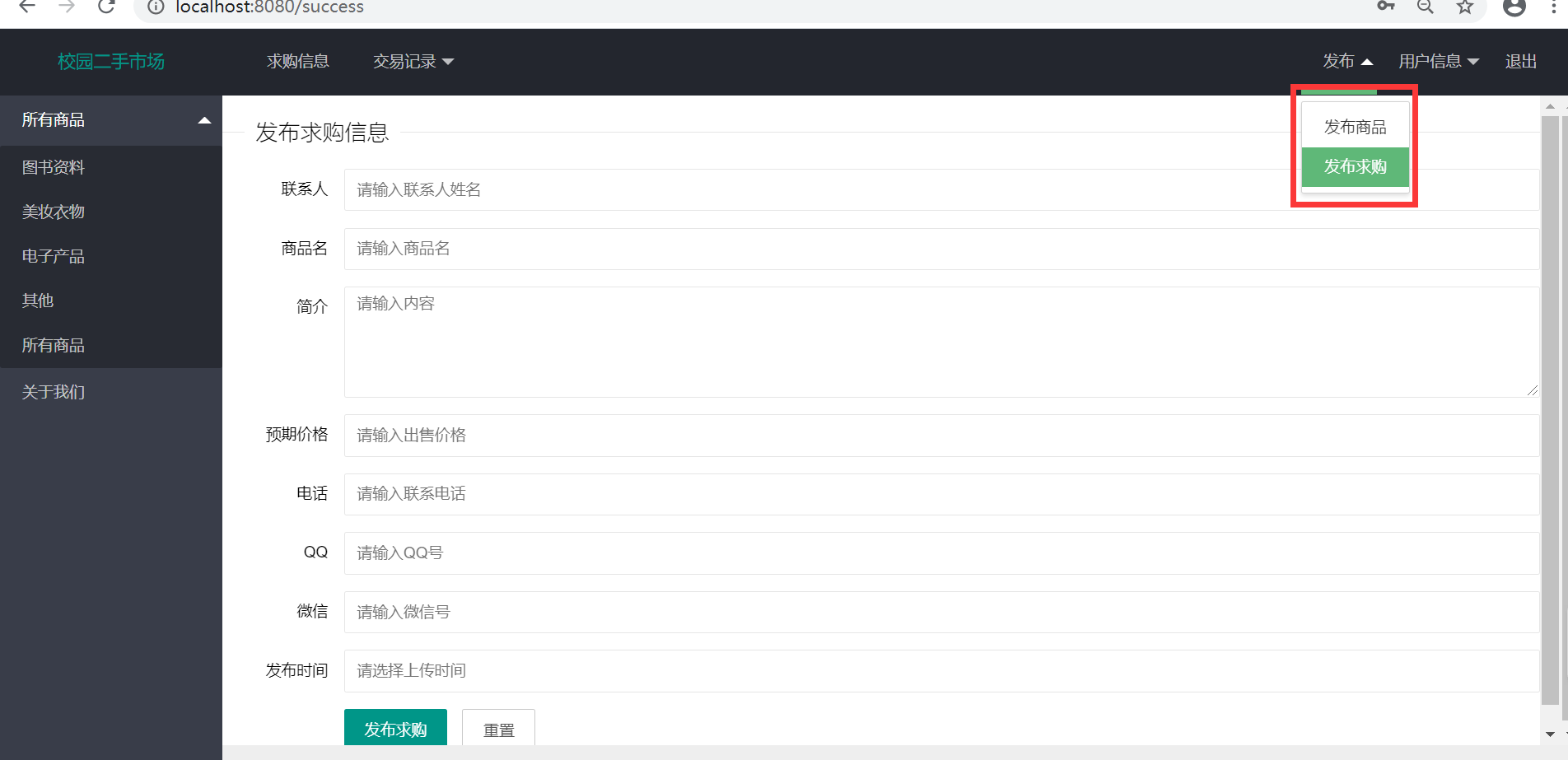Select 发布求购 from the dropdown
The image size is (1568, 760).
[x=1356, y=167]
